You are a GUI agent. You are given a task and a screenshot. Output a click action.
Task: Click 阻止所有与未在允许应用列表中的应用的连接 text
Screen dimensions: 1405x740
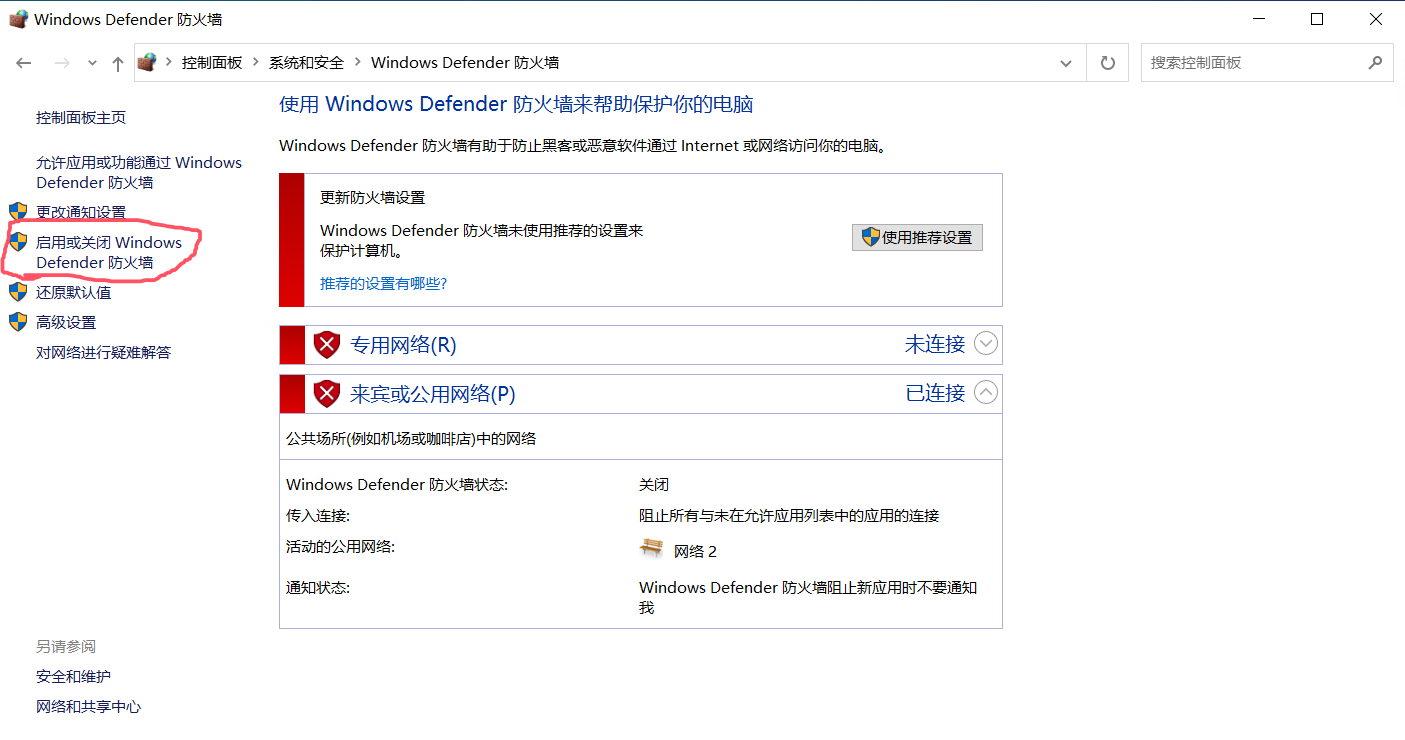click(x=789, y=516)
